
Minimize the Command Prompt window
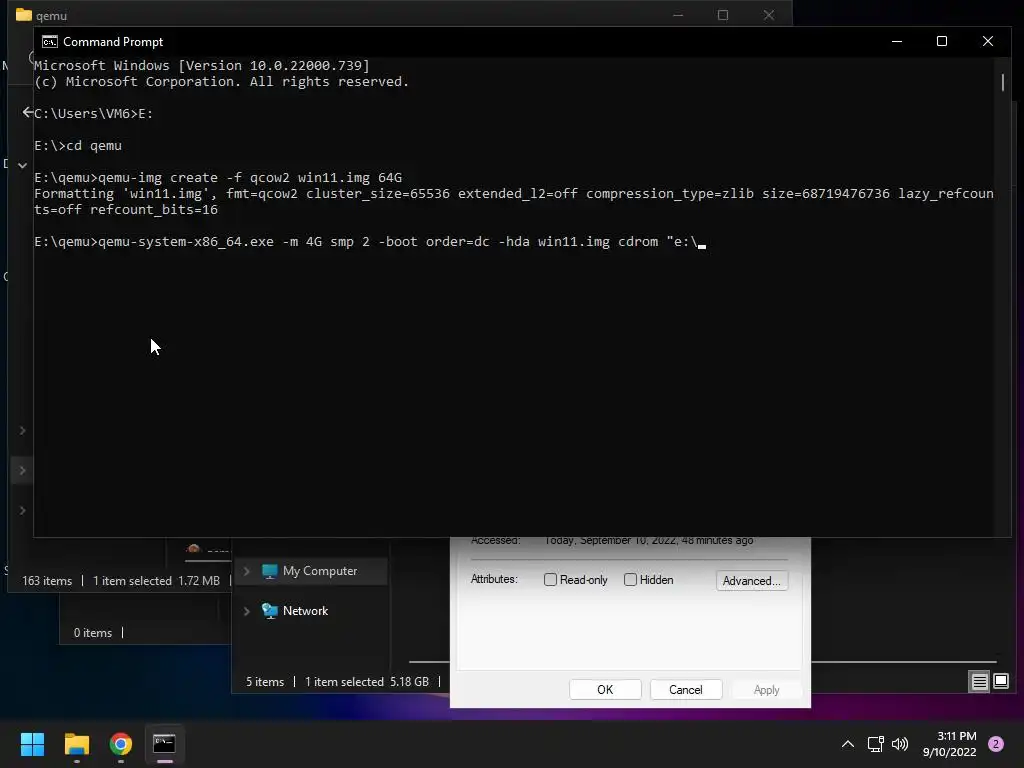pos(897,41)
